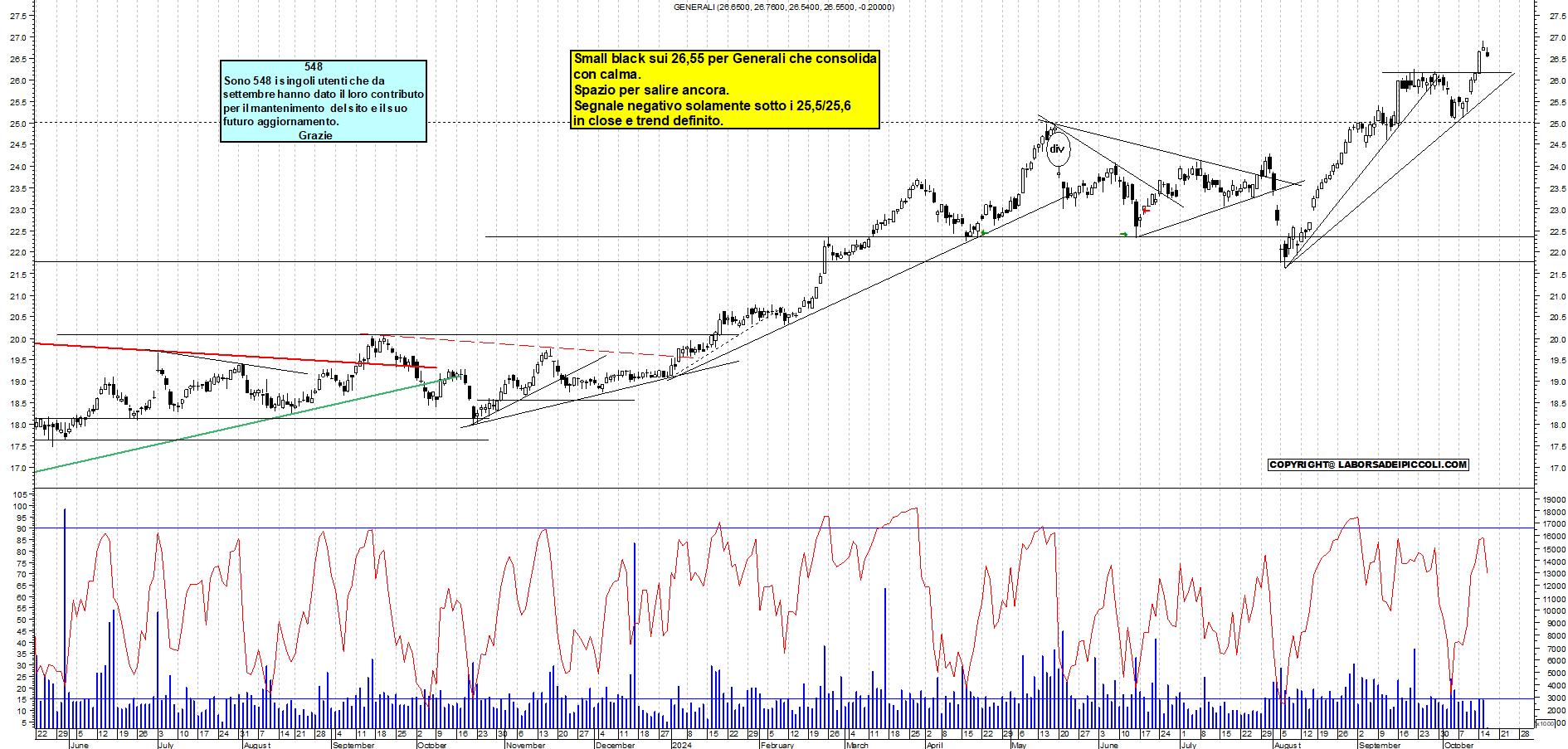Click the 'April' month label
This screenshot has width=1568, height=749.
click(x=934, y=745)
